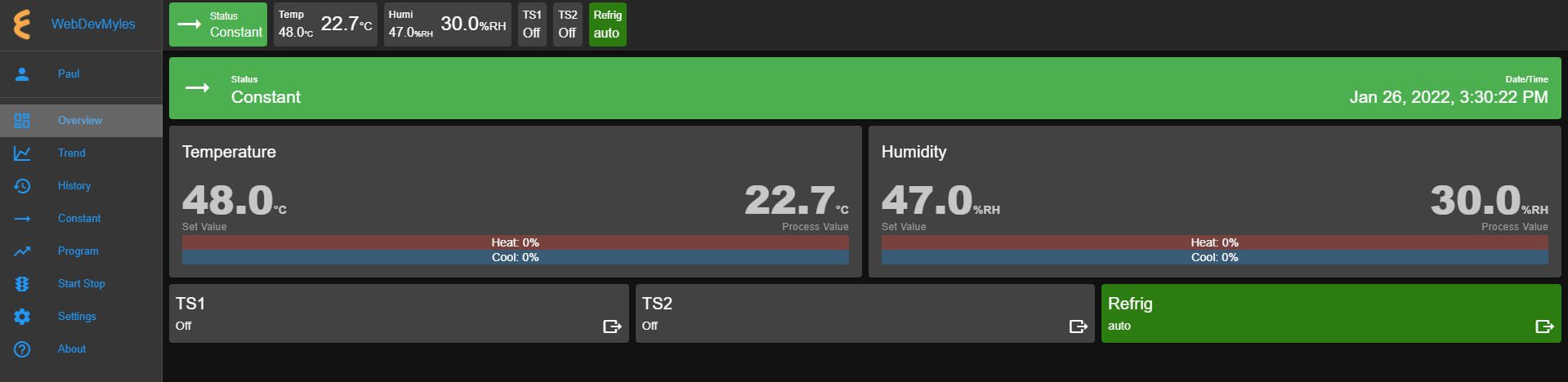Click the TS1 card title text

[x=190, y=304]
